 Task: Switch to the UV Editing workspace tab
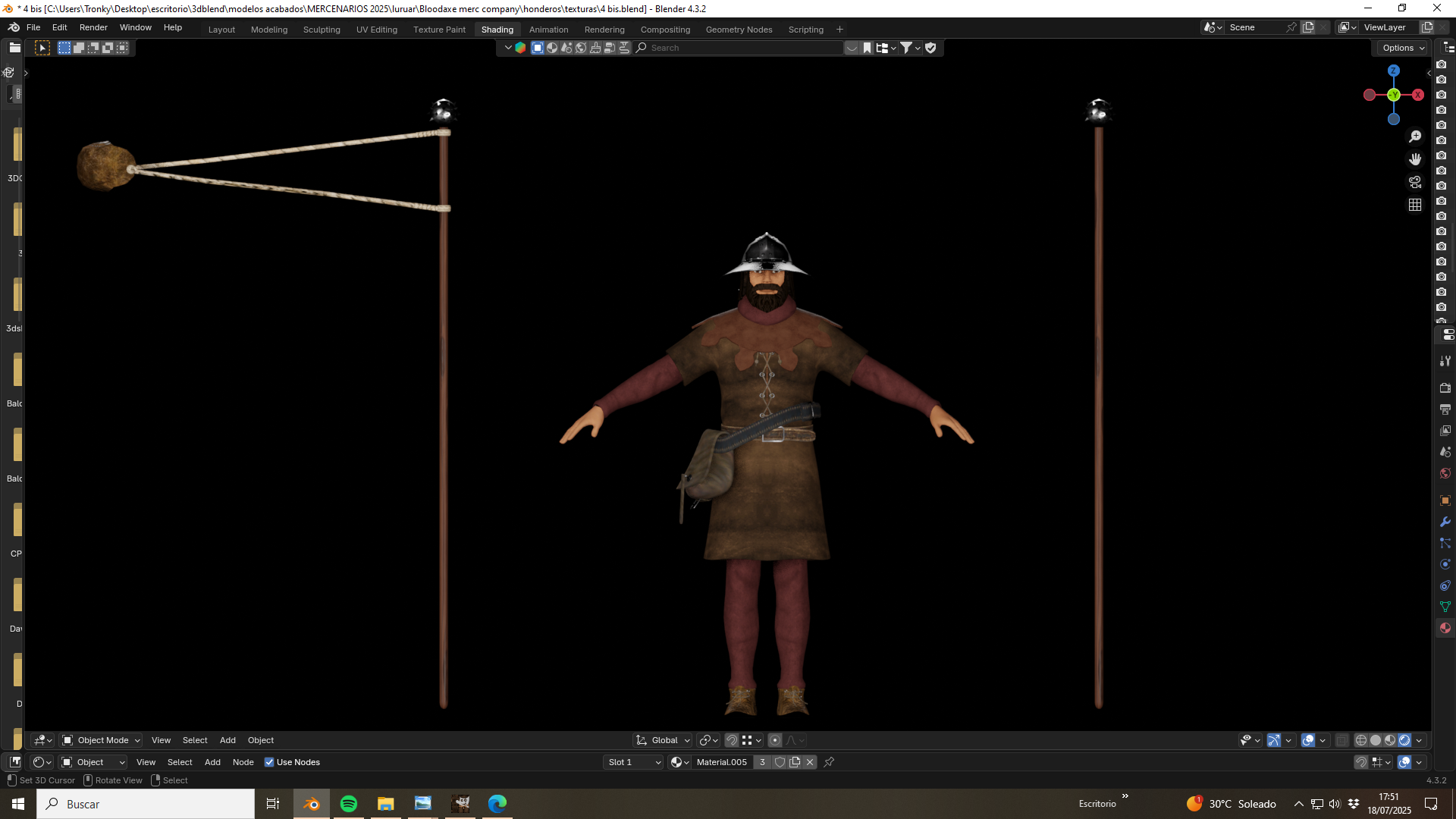377,30
